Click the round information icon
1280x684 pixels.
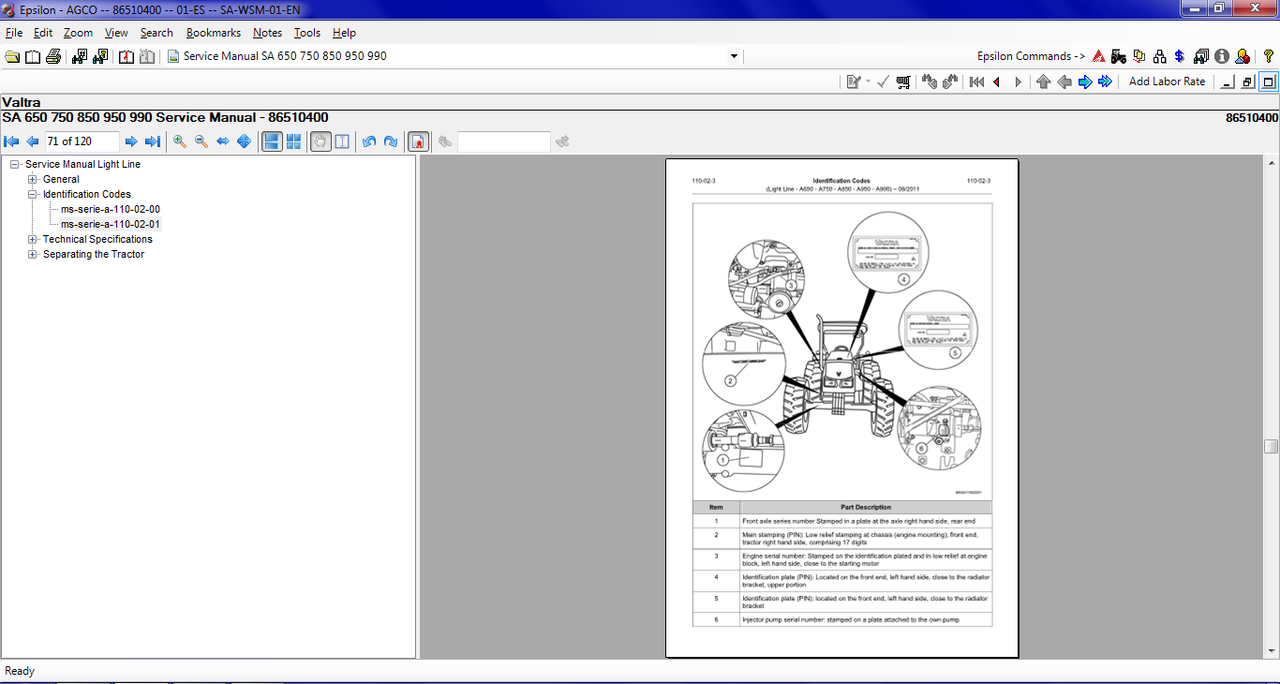(x=1222, y=56)
